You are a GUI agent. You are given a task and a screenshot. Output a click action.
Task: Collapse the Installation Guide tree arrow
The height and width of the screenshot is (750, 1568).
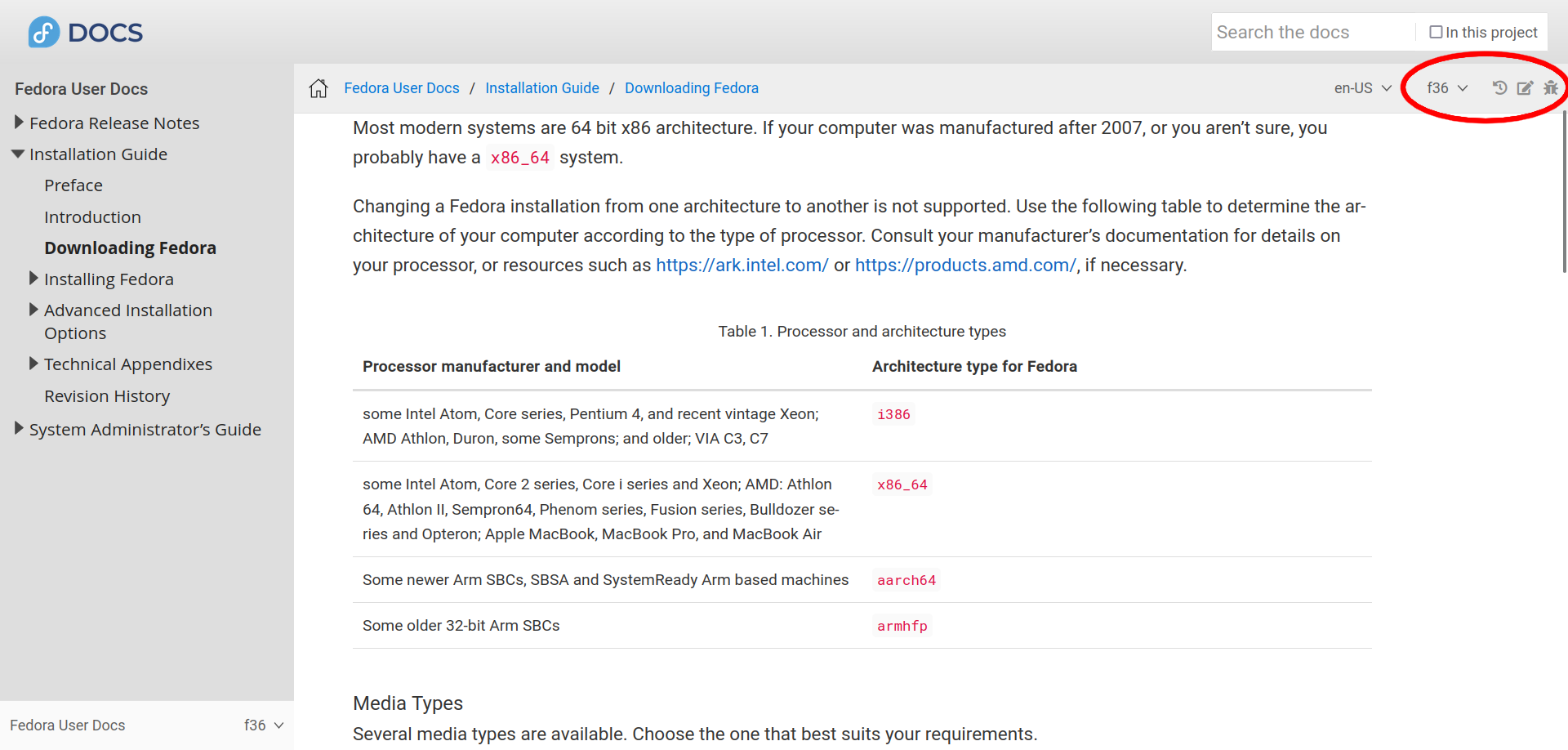pyautogui.click(x=18, y=154)
